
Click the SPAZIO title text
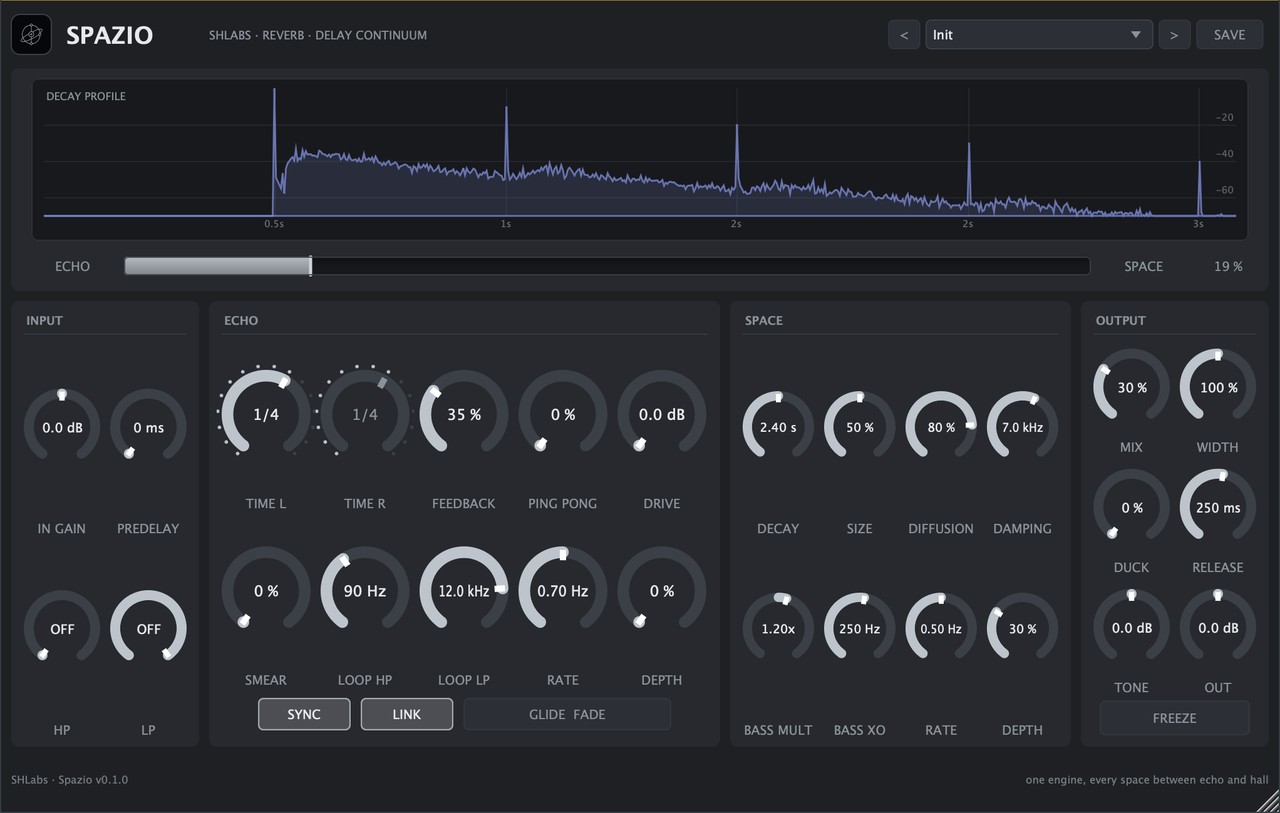[x=109, y=35]
